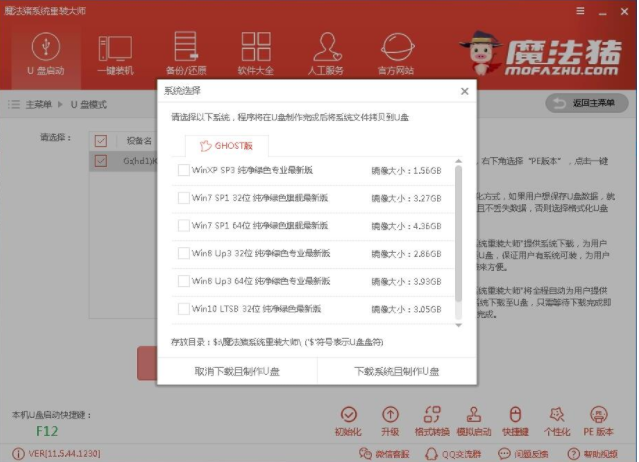Click 取消下载且制作U盘 button
Viewport: 639px width, 462px height.
237,371
